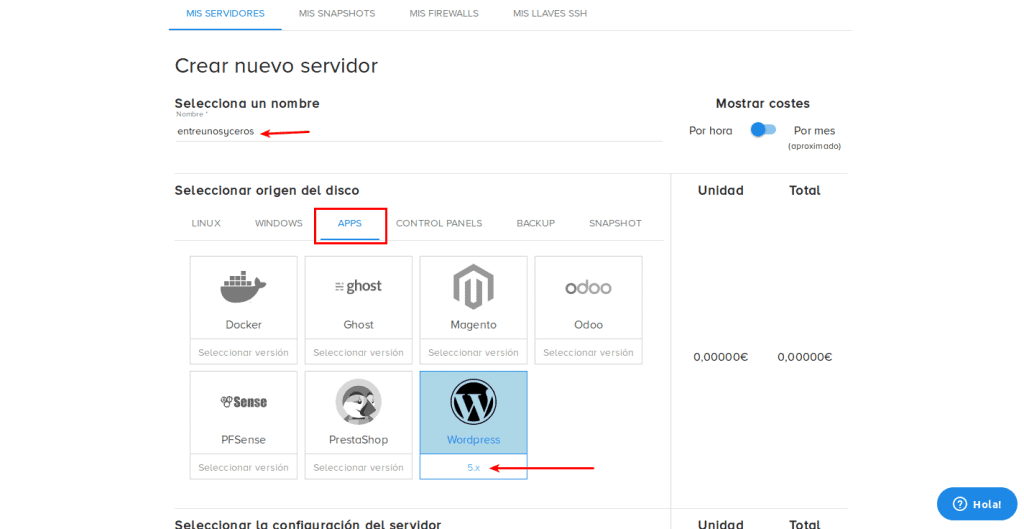Select the PrestaShop logo
Image resolution: width=1024 pixels, height=529 pixels.
pyautogui.click(x=359, y=402)
